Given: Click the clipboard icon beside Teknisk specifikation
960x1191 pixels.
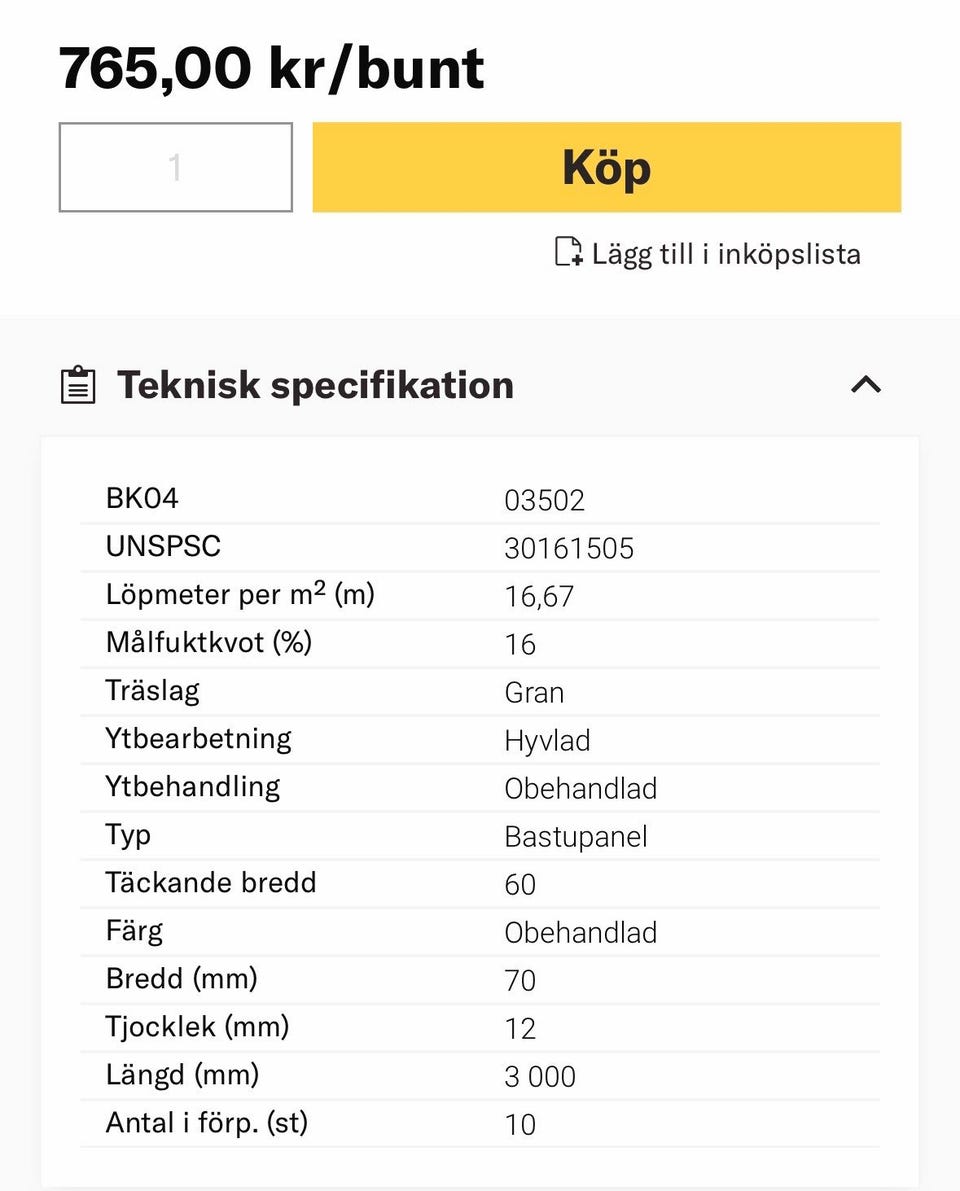Looking at the screenshot, I should coord(78,385).
